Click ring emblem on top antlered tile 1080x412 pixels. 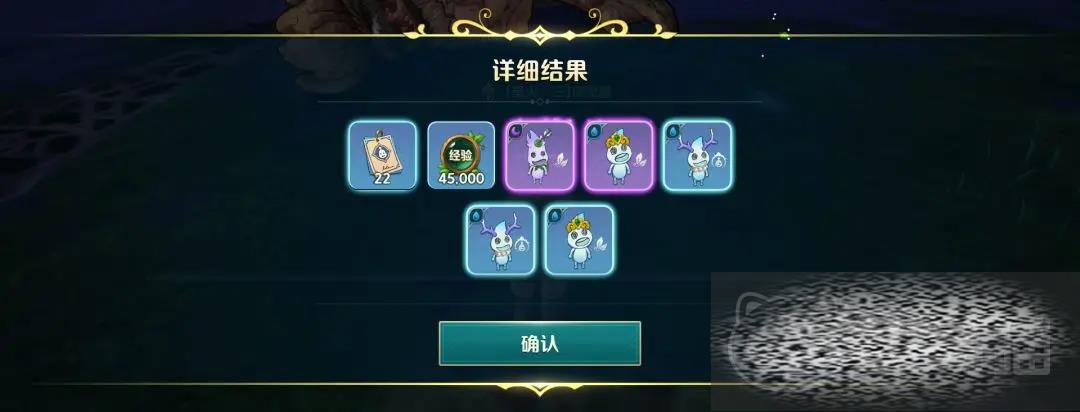pyautogui.click(x=719, y=161)
